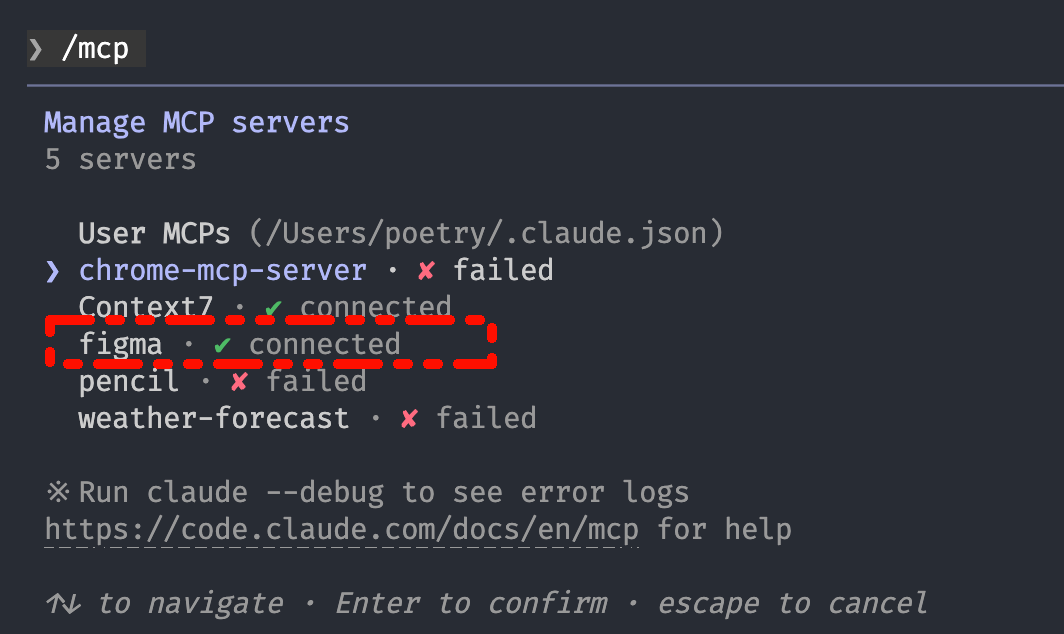Click the .claude.json config file path
This screenshot has height=634, width=1064.
(484, 234)
